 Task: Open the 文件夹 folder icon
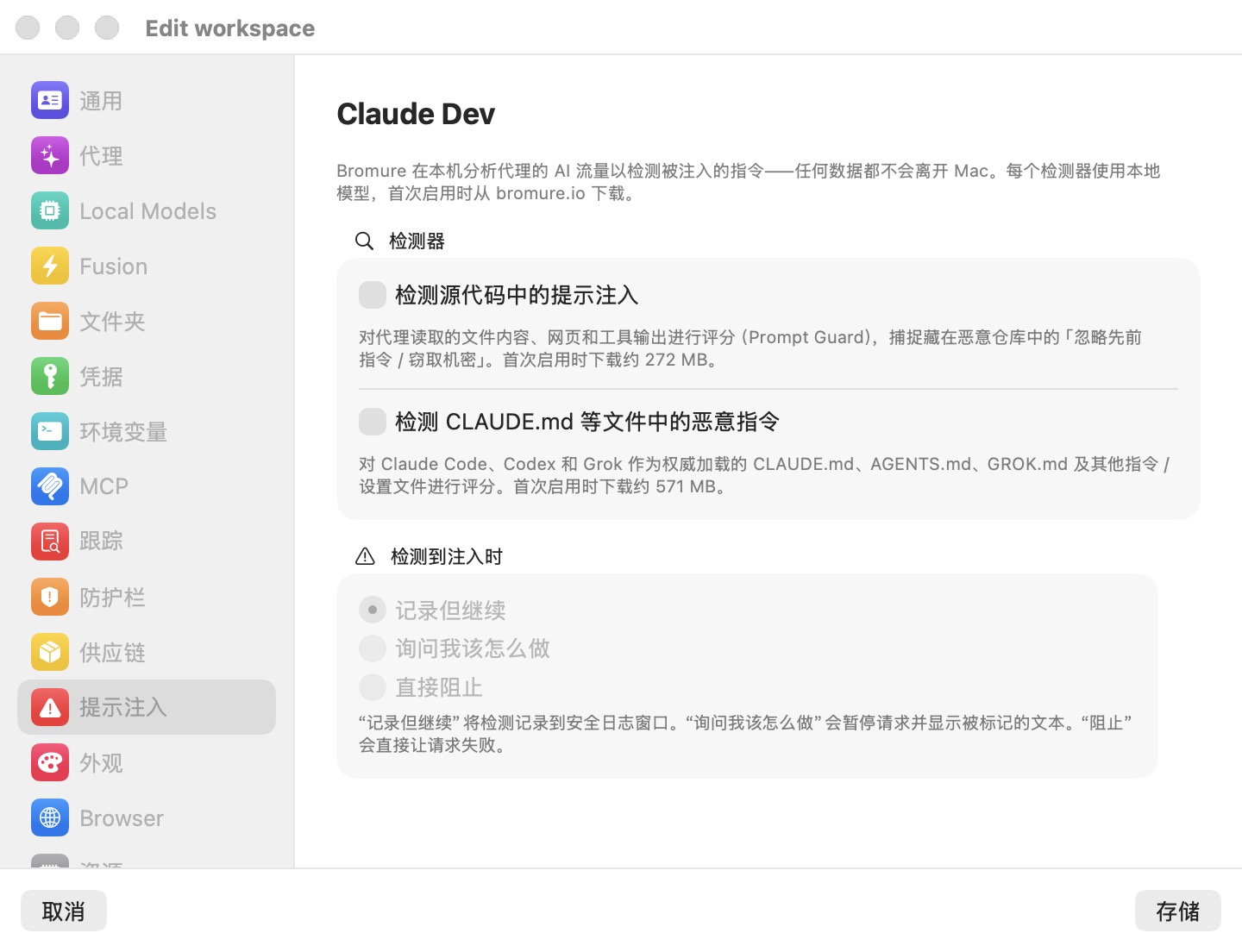pyautogui.click(x=50, y=322)
